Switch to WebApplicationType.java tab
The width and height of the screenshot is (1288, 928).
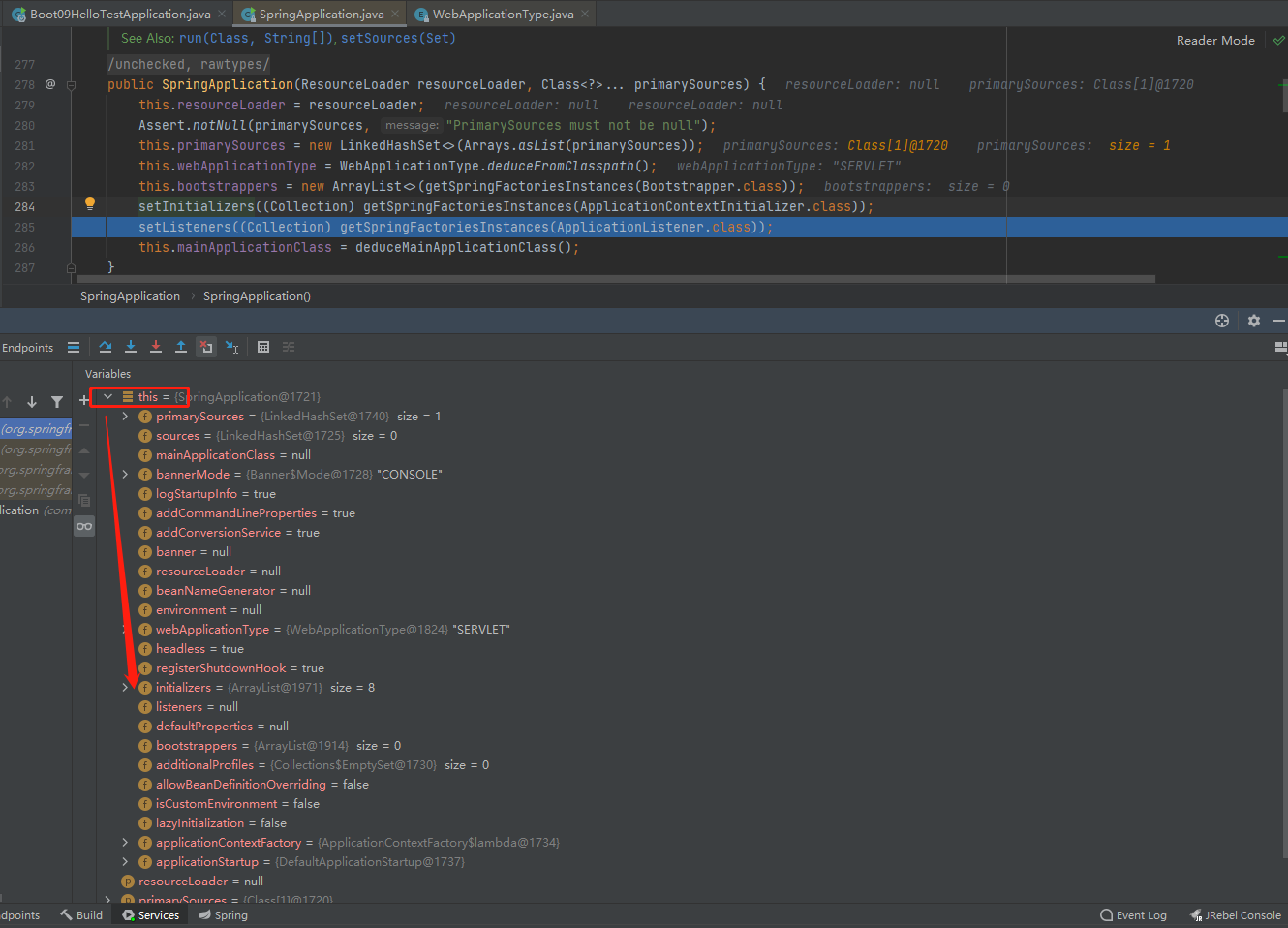504,14
